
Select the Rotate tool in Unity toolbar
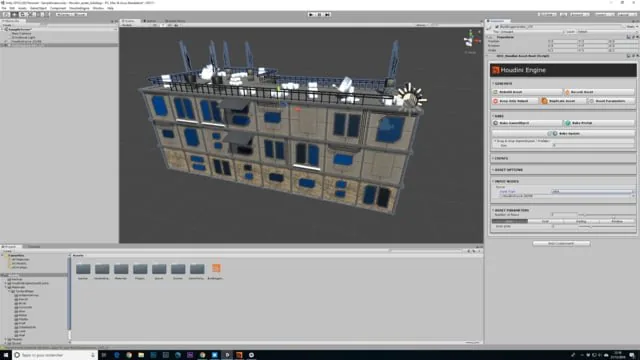tap(23, 14)
